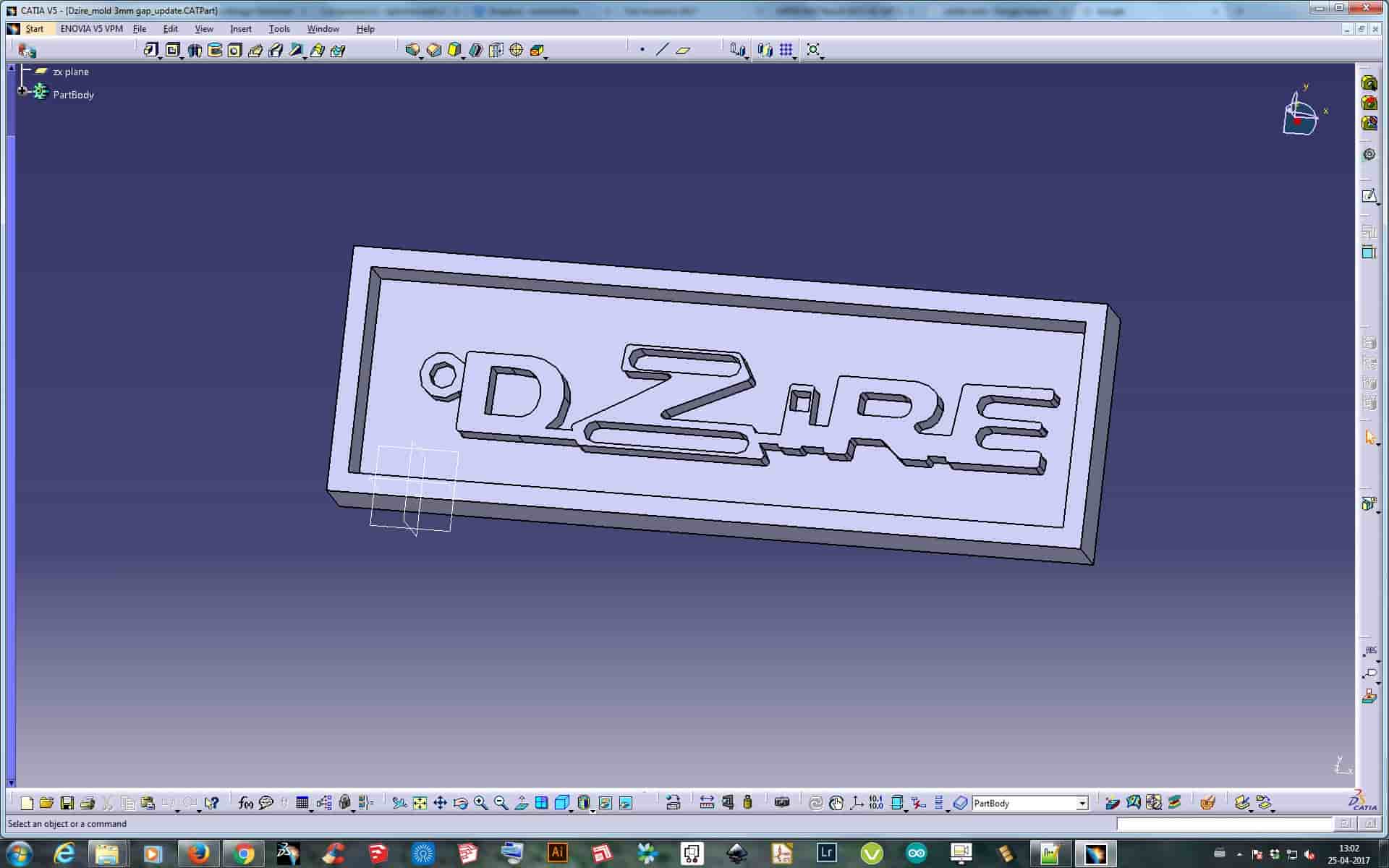
Task: Create a Plane with the plane tool
Action: tap(683, 50)
